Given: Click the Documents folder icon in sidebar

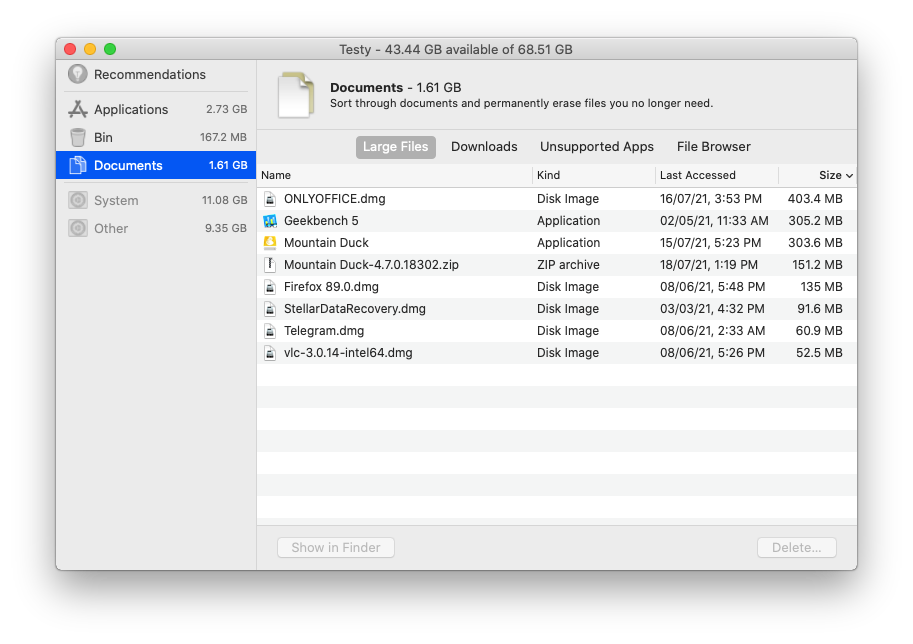Looking at the screenshot, I should point(77,165).
